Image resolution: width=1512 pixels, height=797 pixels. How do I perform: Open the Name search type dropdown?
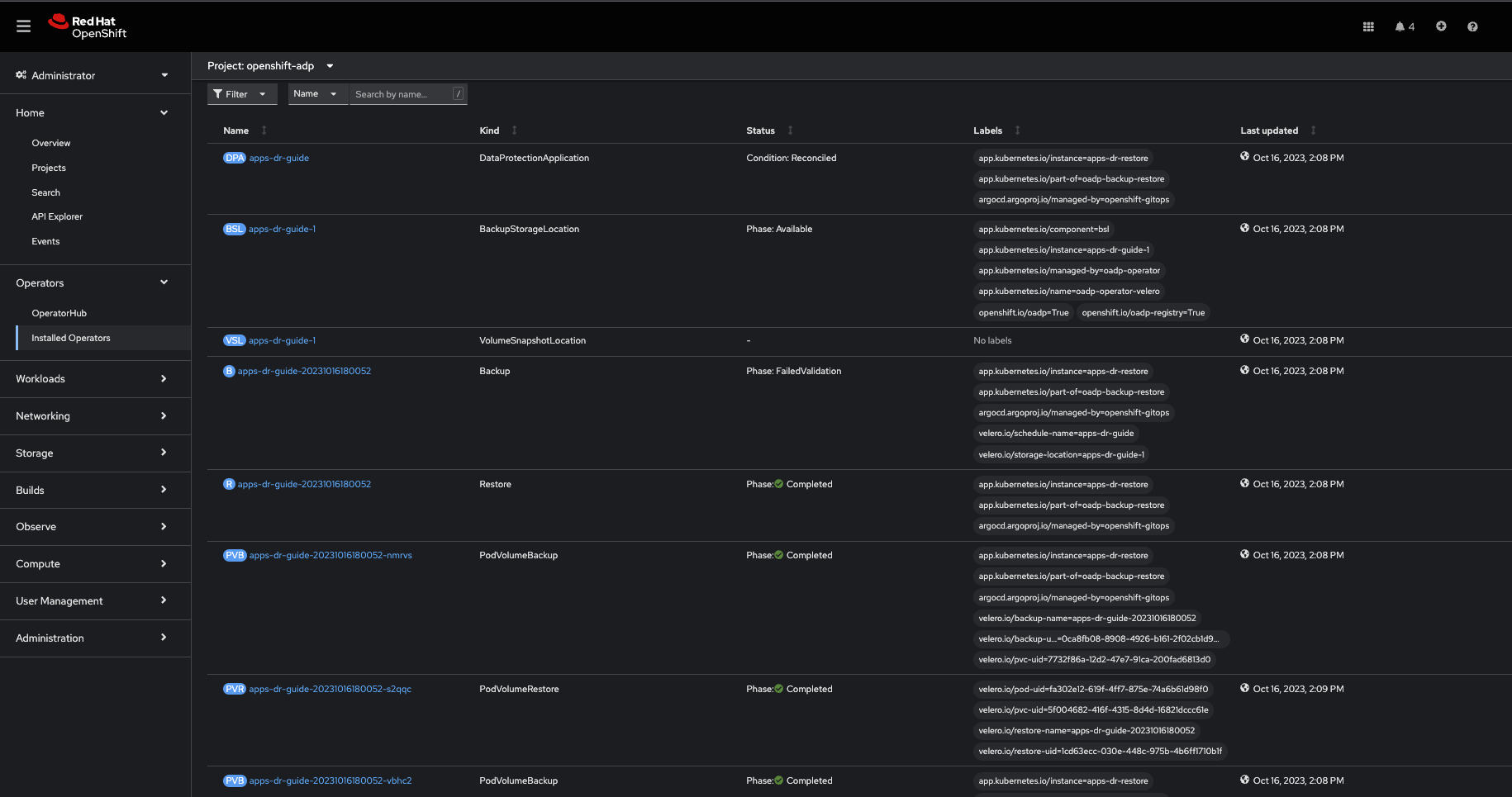coord(317,94)
